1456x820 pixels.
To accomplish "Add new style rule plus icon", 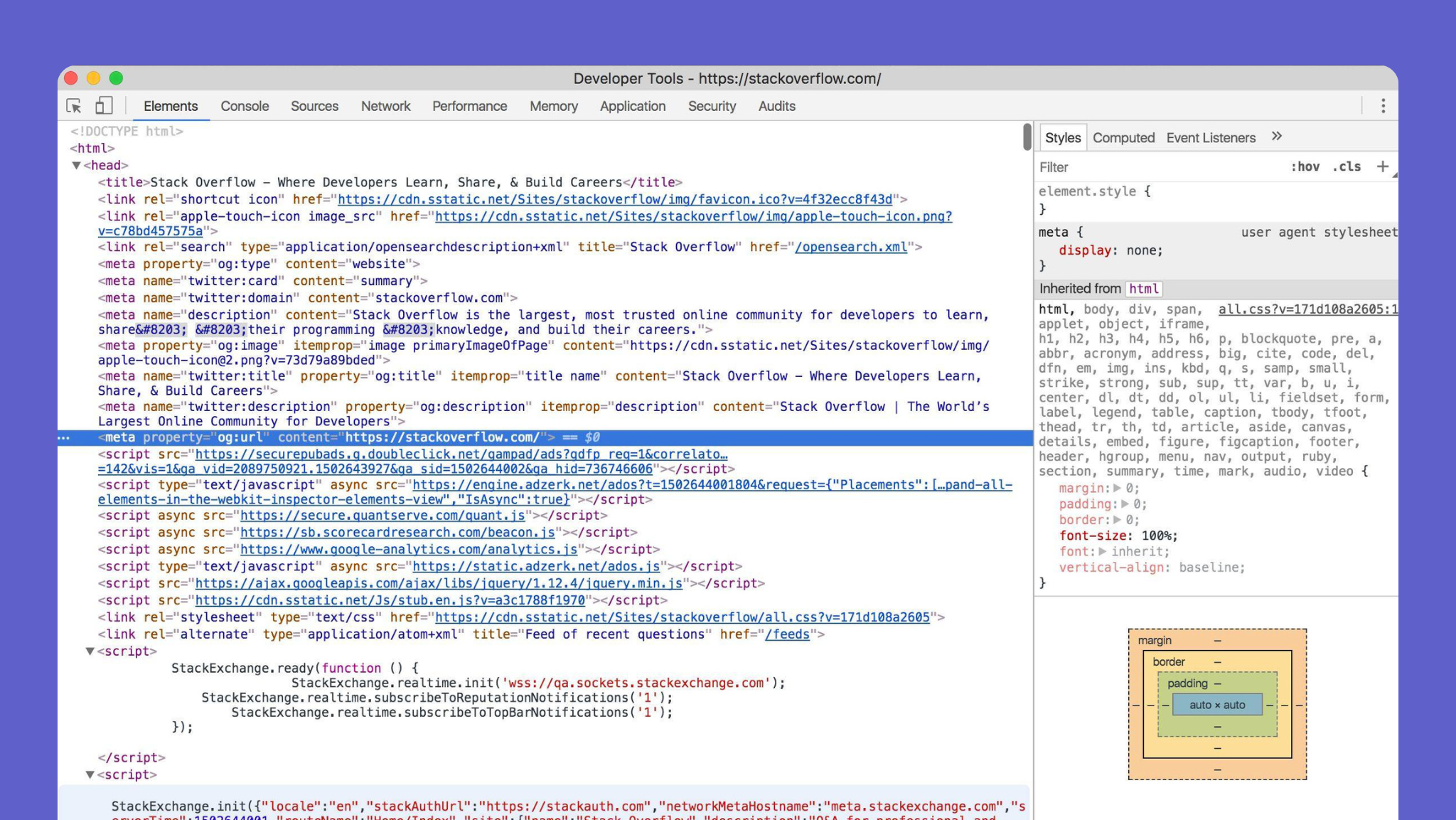I will point(1382,166).
